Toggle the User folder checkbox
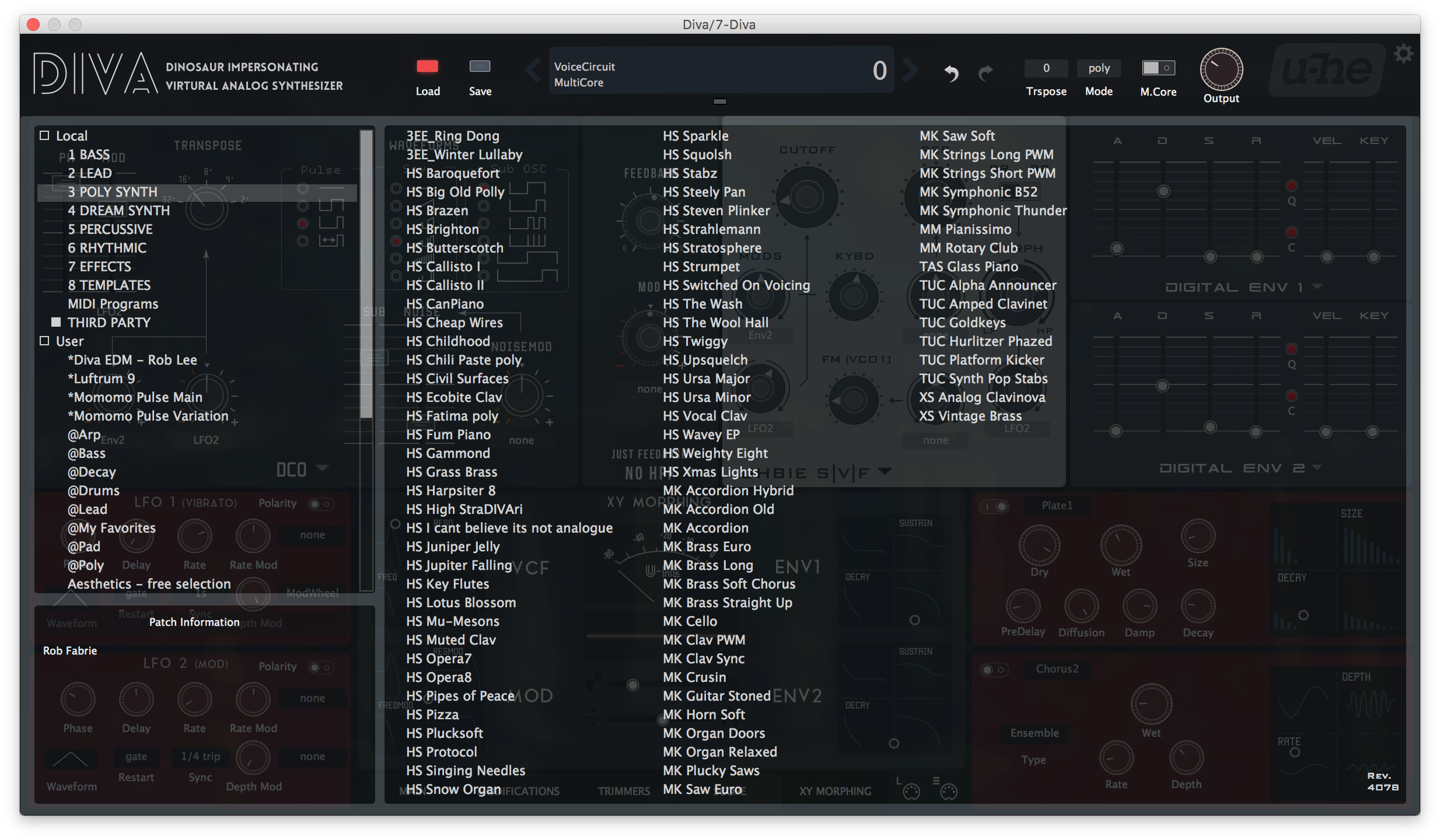 click(44, 341)
